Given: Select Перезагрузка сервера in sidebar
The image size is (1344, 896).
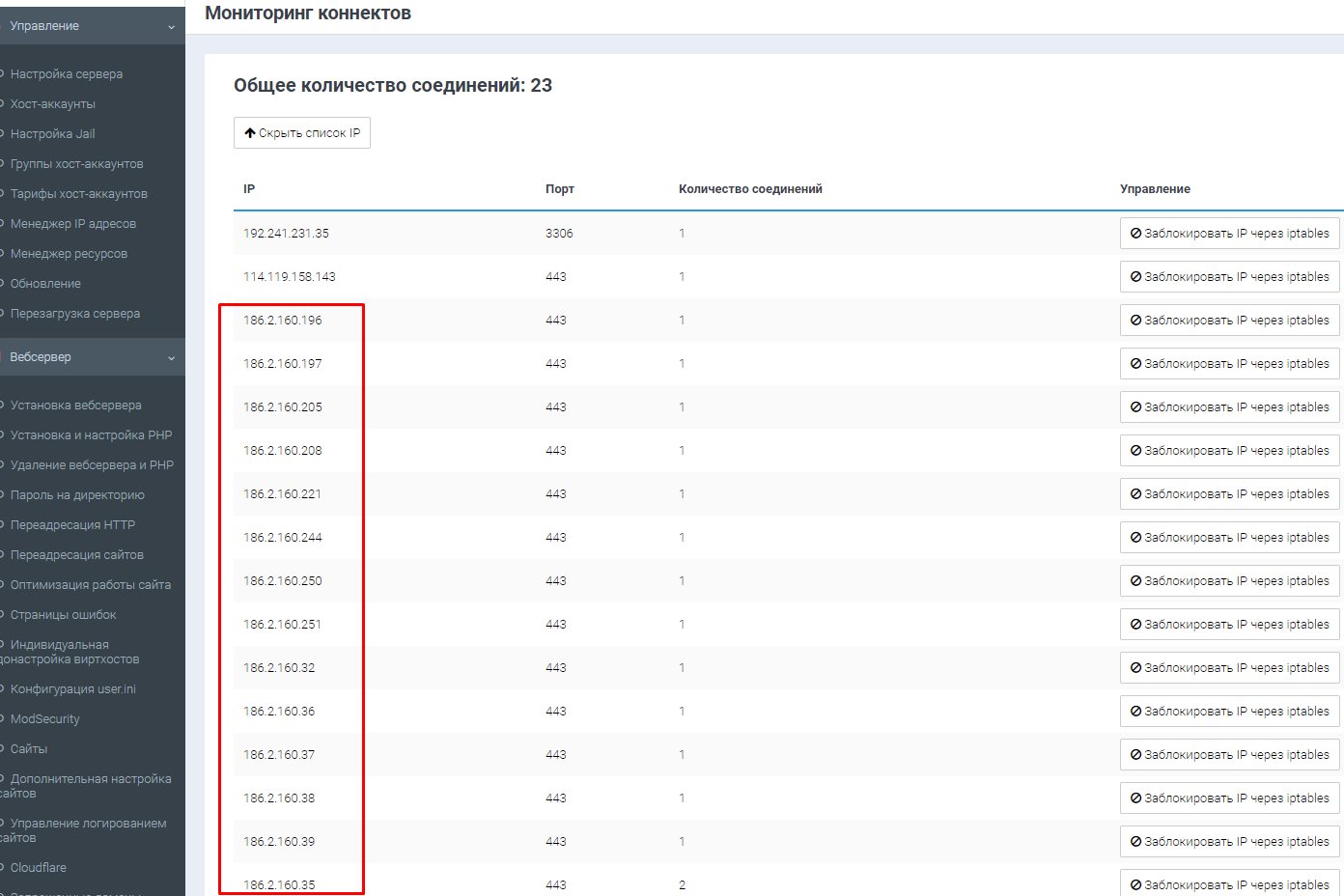Looking at the screenshot, I should (x=75, y=314).
